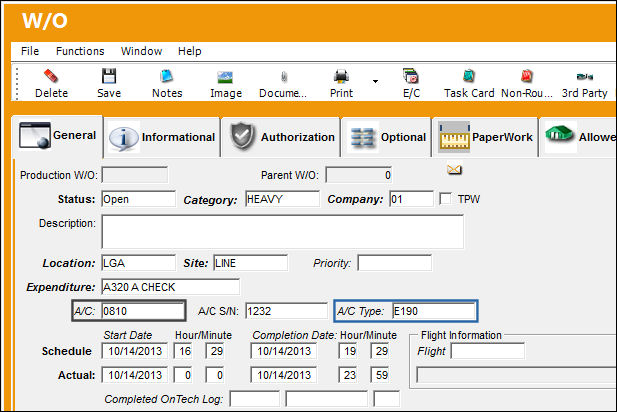617x412 pixels.
Task: Click the envelope mail icon
Action: coord(454,170)
